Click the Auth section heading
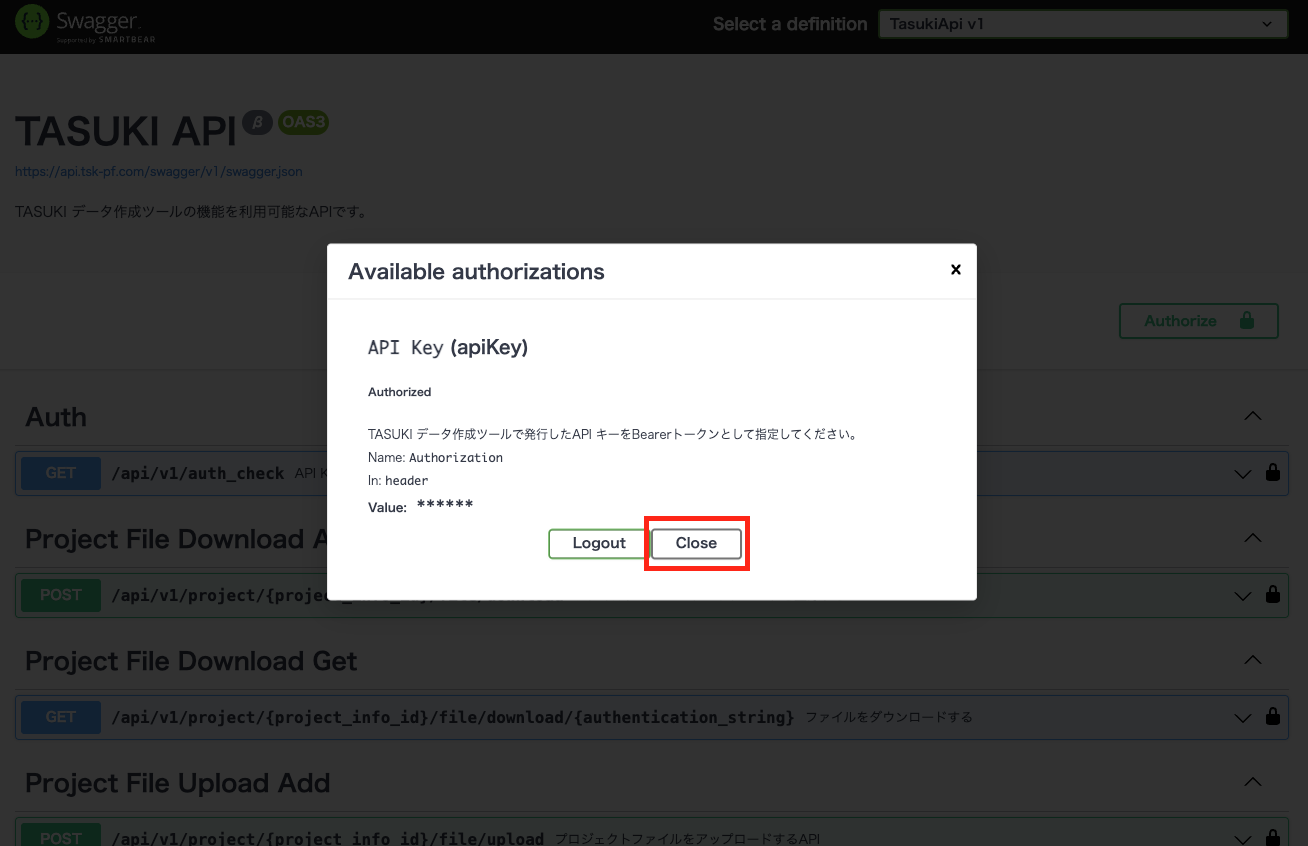 click(56, 417)
